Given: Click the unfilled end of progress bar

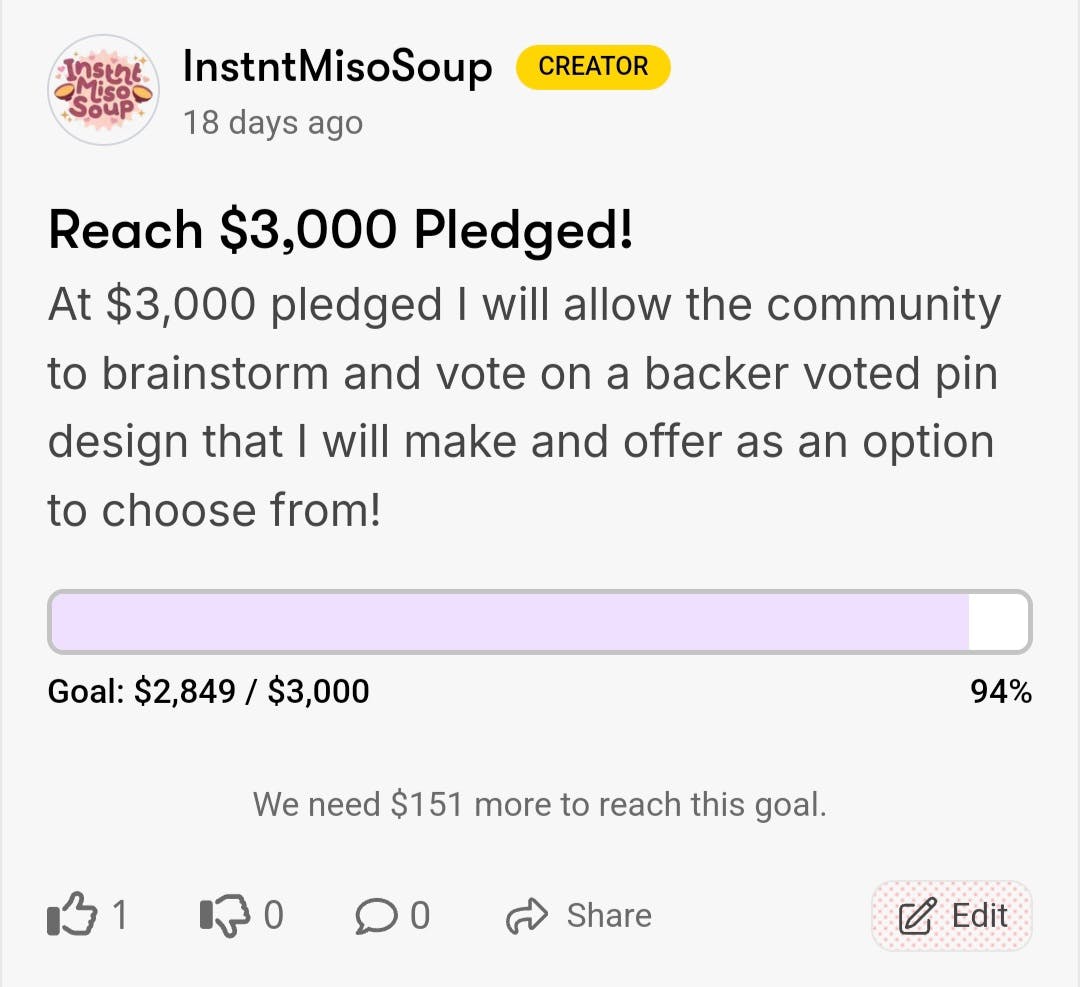Looking at the screenshot, I should 998,622.
